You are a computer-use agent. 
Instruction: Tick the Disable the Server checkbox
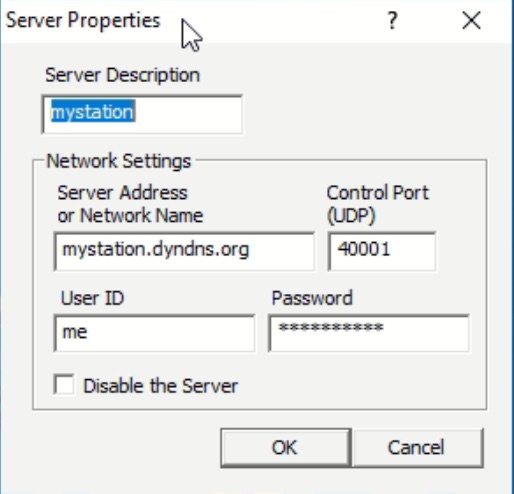[x=64, y=385]
